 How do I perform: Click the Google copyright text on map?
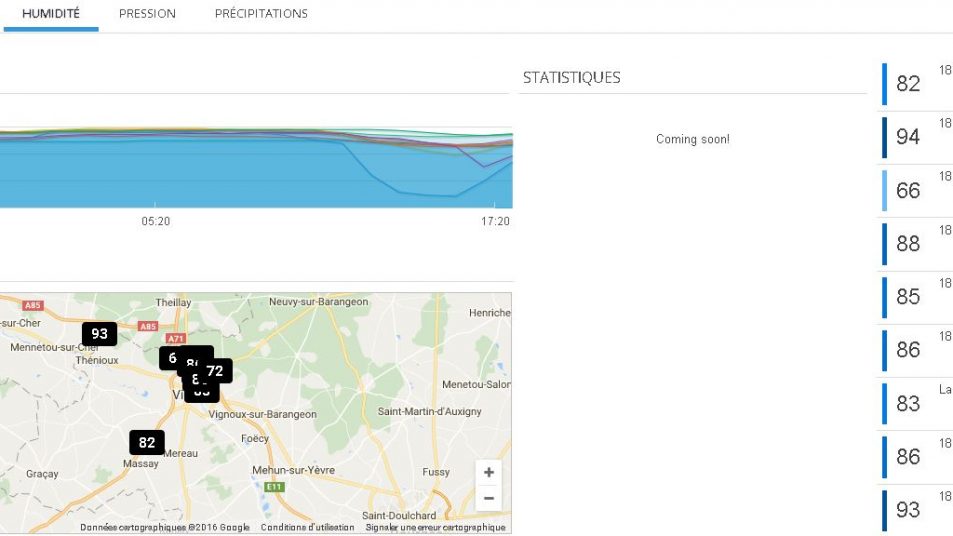165,528
